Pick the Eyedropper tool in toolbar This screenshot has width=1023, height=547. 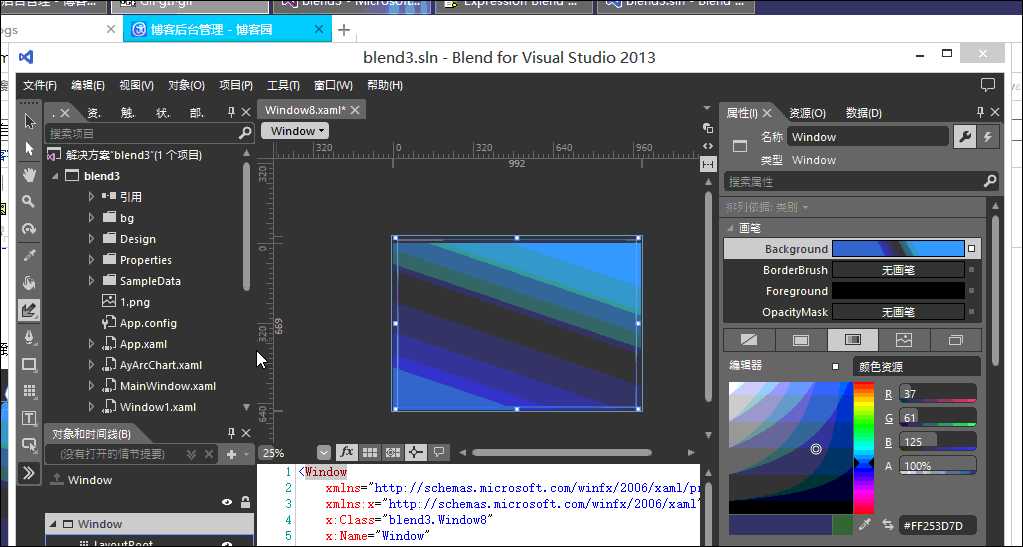29,255
